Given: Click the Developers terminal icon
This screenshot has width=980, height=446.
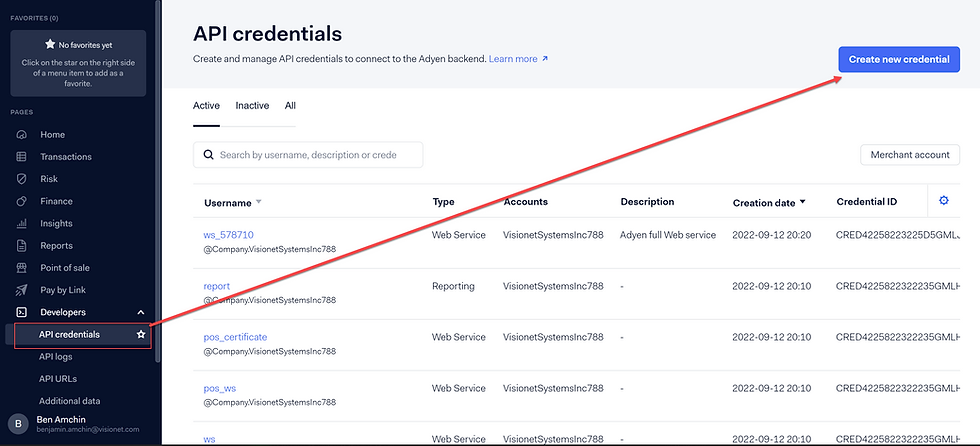Looking at the screenshot, I should tap(21, 312).
